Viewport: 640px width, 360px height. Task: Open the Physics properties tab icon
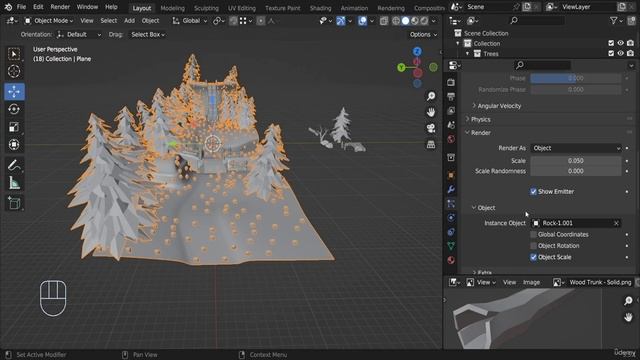coord(451,218)
